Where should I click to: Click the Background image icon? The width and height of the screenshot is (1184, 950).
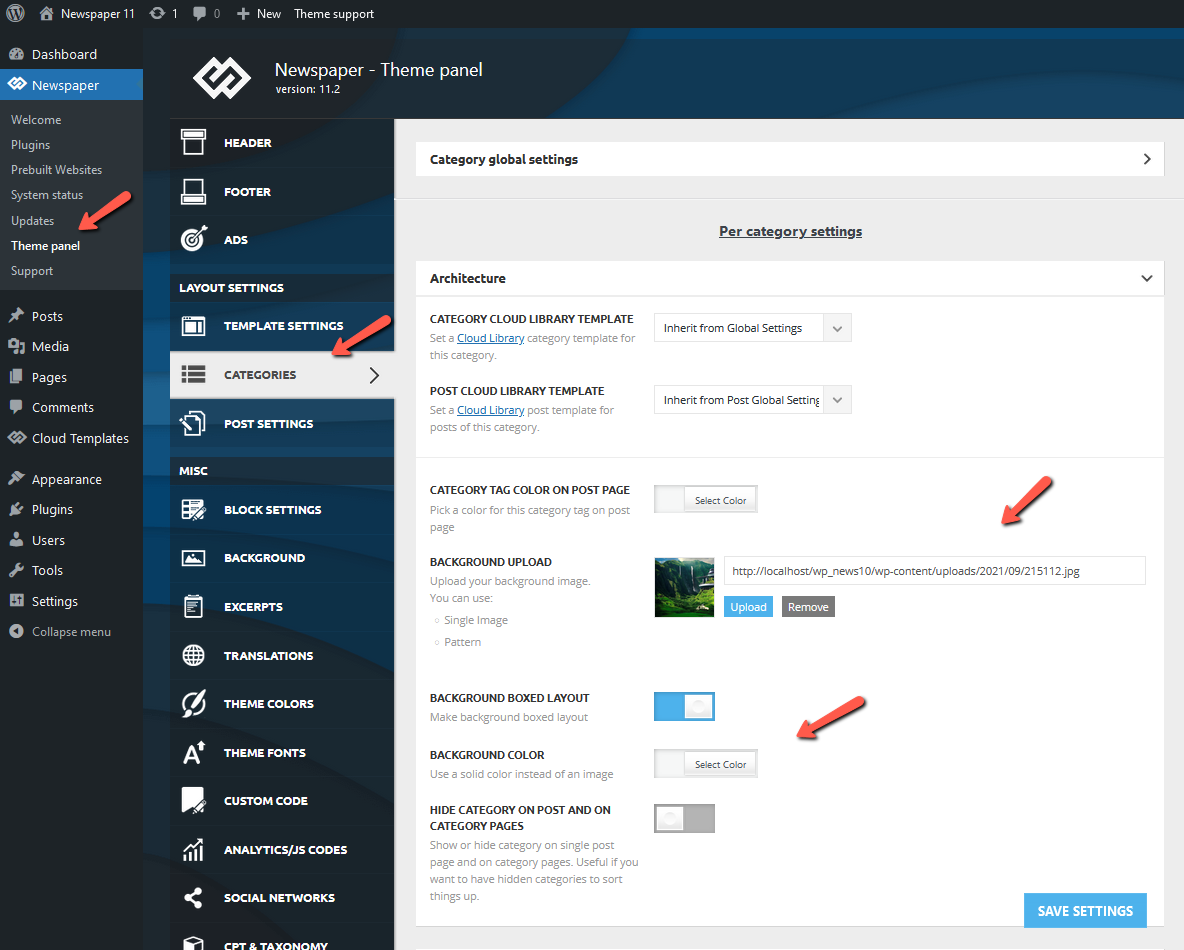tap(193, 558)
